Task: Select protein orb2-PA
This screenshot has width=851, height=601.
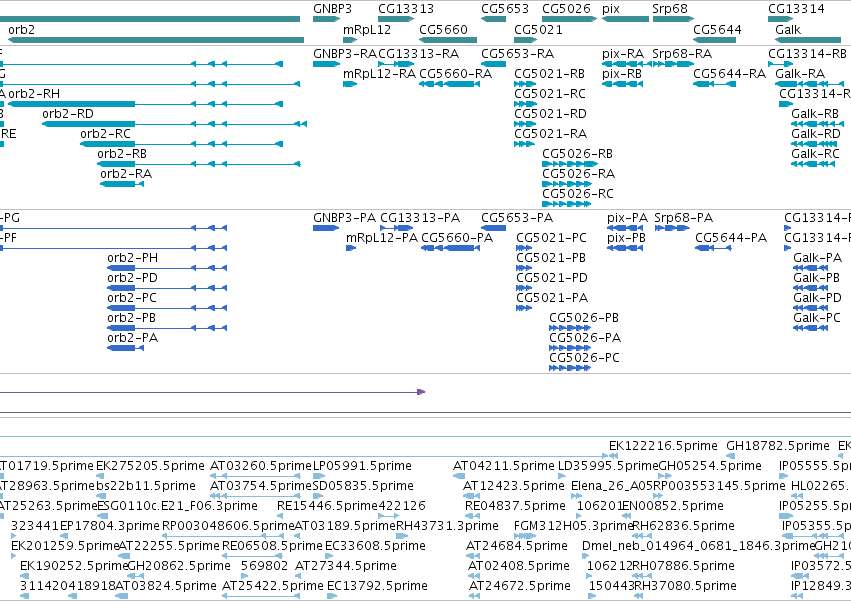Action: click(132, 338)
